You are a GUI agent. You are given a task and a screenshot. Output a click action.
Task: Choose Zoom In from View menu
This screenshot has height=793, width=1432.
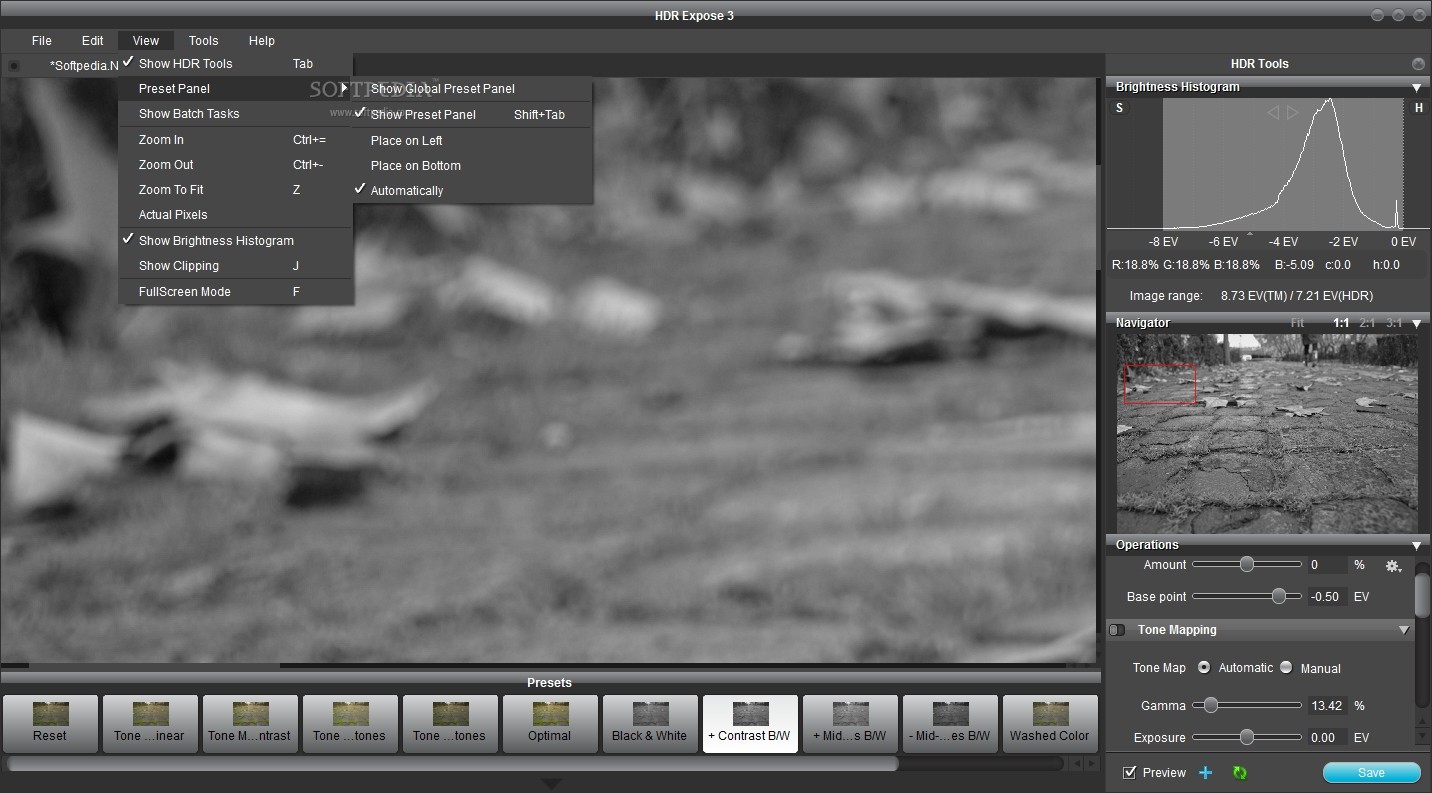point(235,140)
